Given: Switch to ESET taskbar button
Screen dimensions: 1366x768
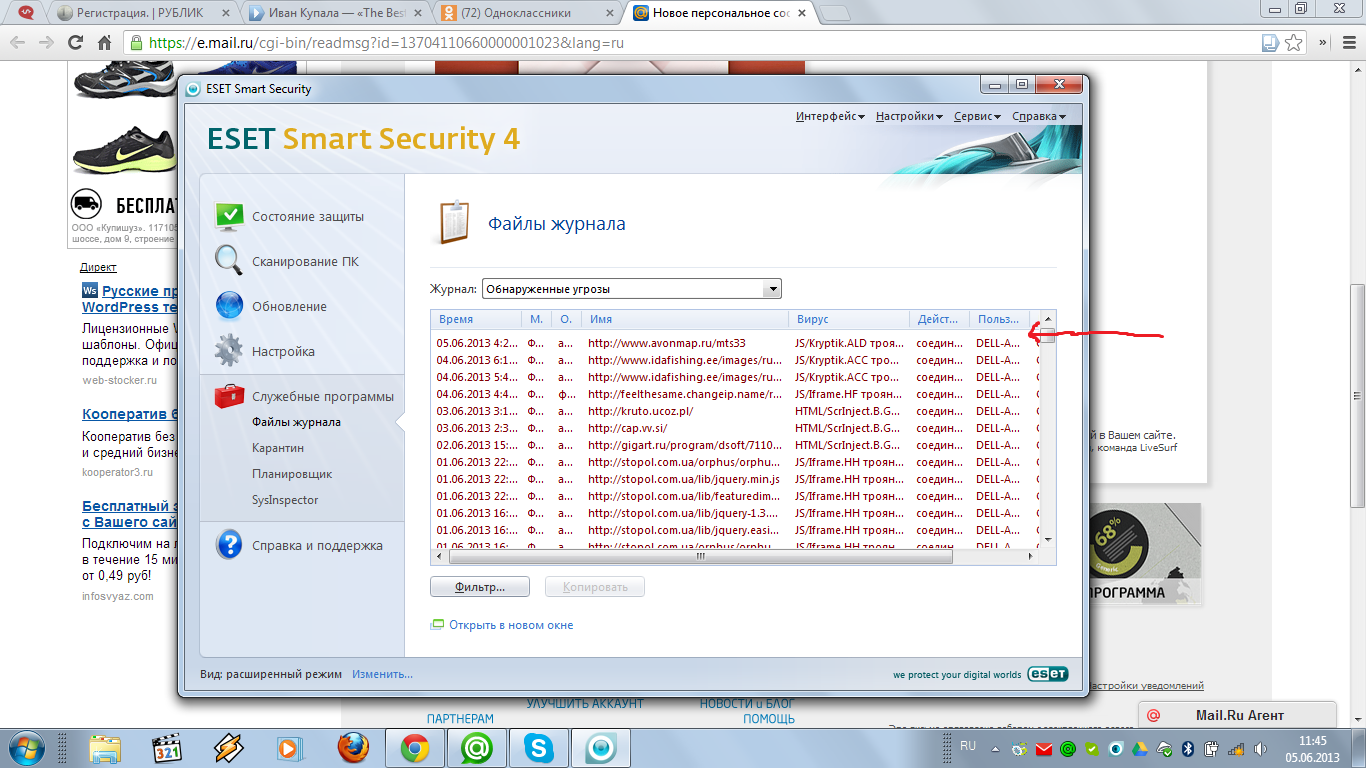Looking at the screenshot, I should (601, 748).
